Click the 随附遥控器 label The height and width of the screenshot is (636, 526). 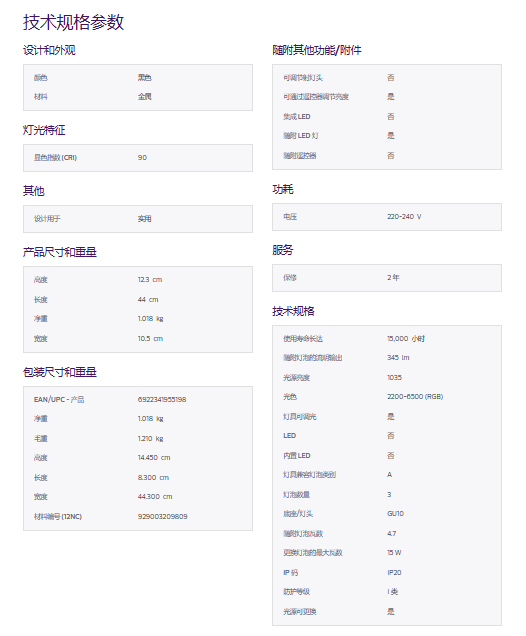[300, 155]
